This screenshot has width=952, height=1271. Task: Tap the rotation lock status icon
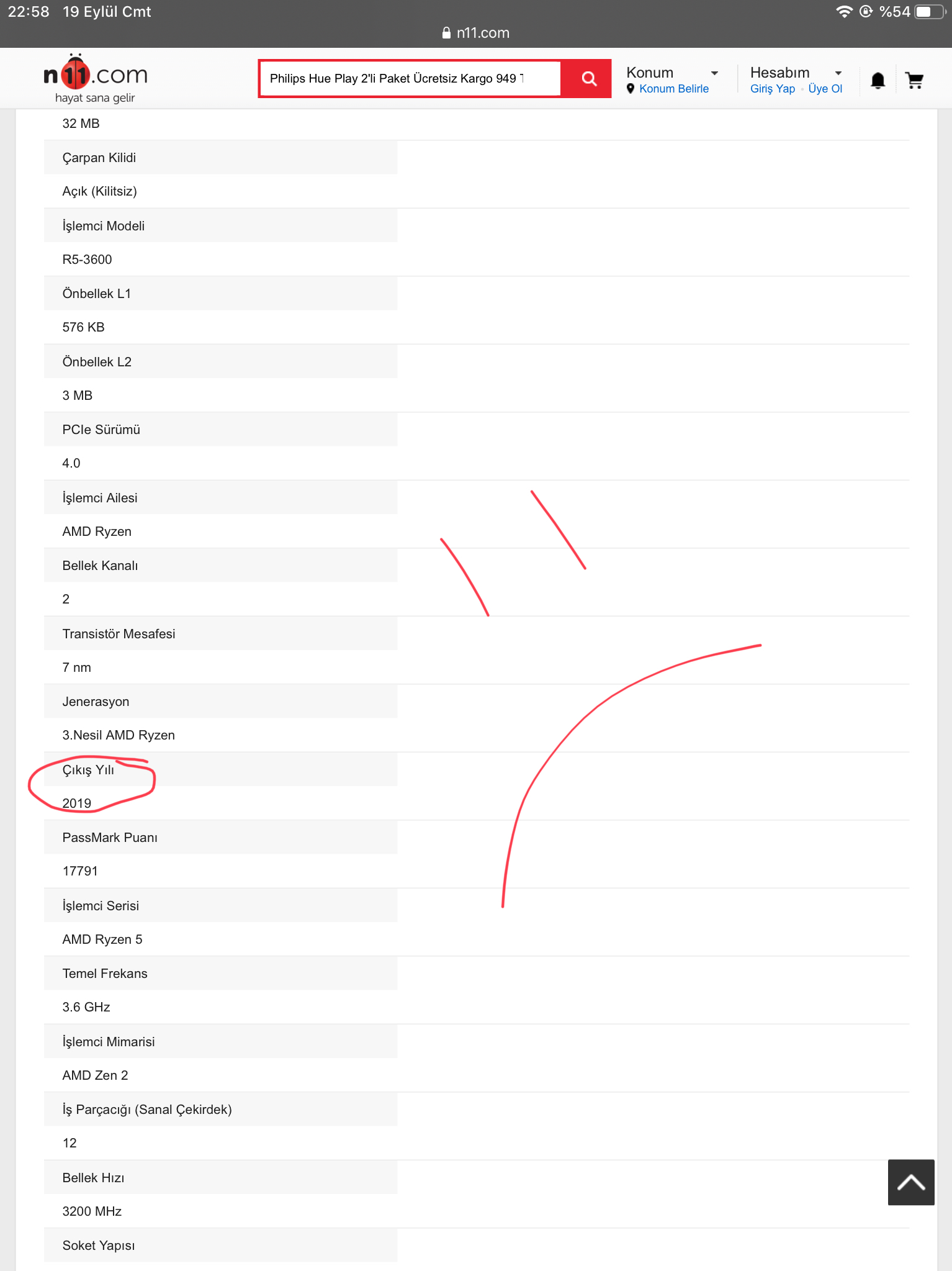866,12
